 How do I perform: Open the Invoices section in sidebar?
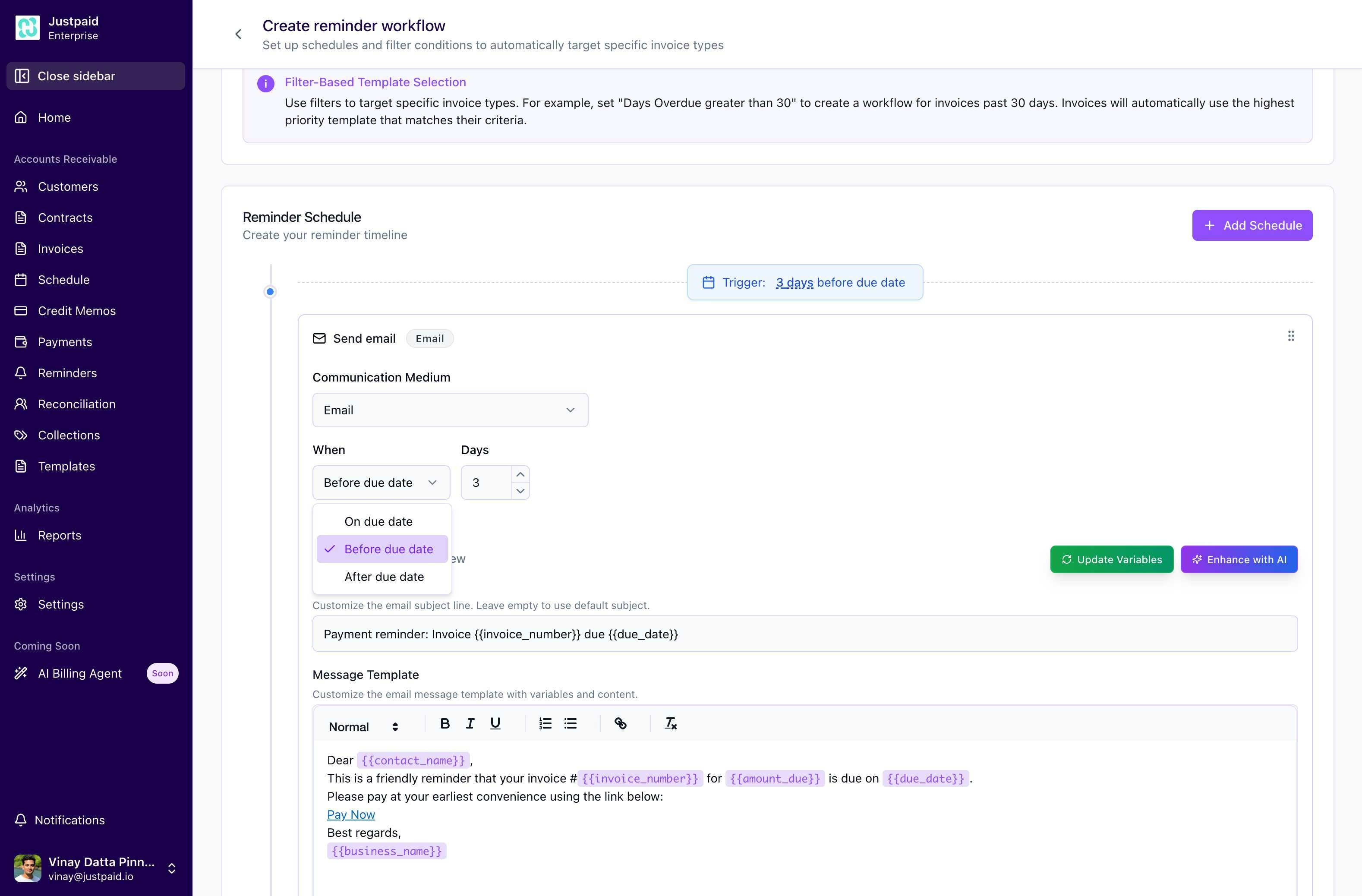pos(61,248)
